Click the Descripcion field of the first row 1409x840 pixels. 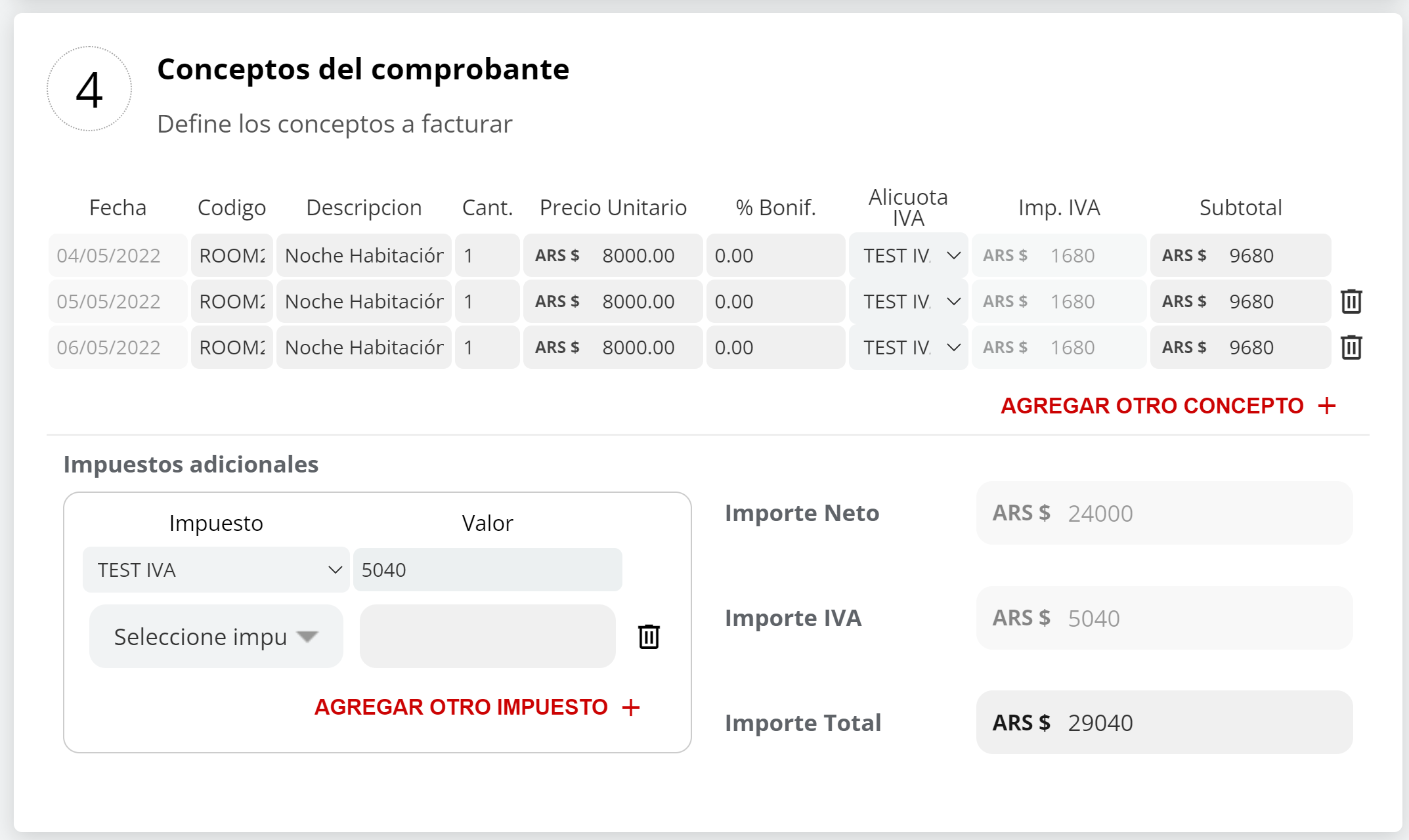coord(364,255)
